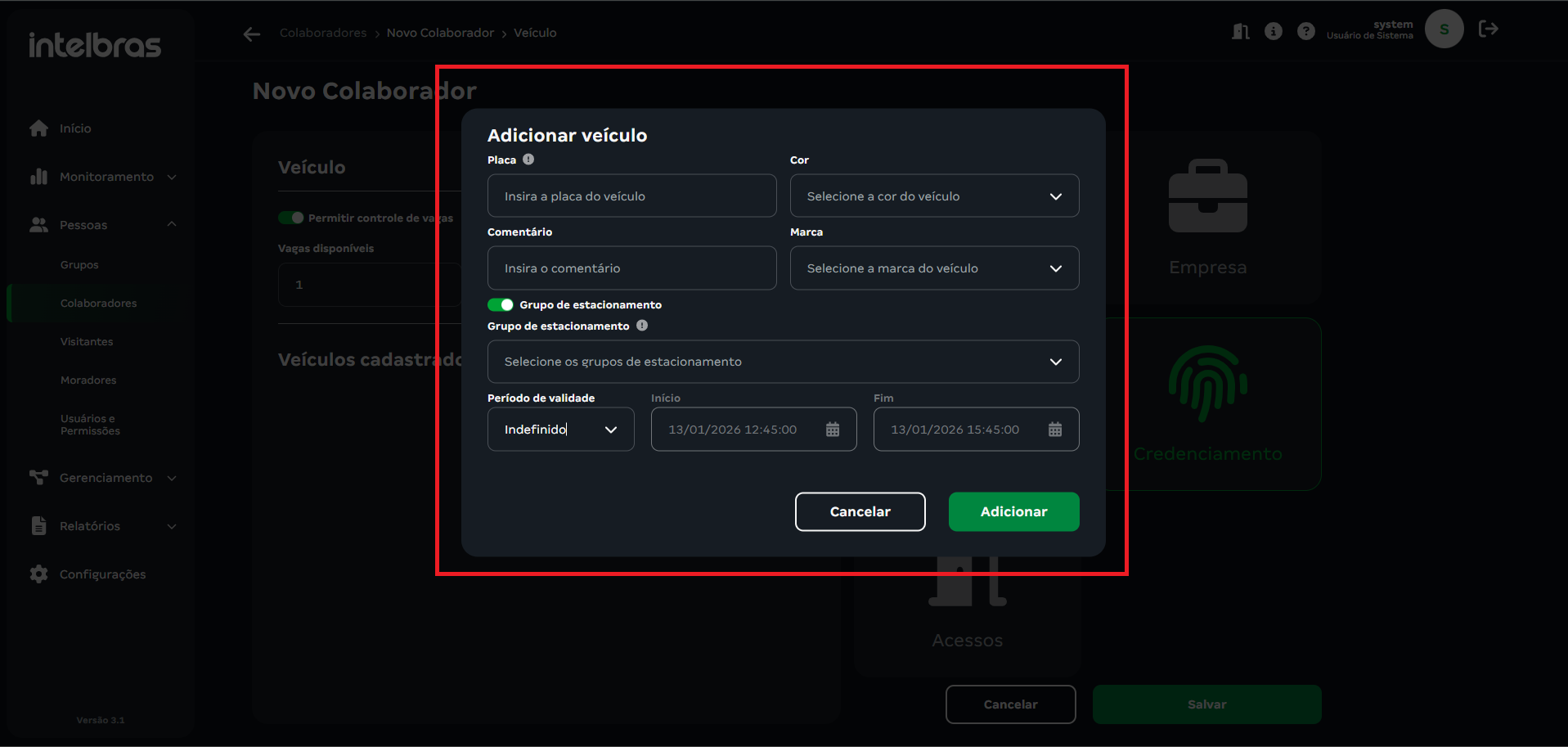Screen dimensions: 1568x747
Task: Disable the Grupo de estacionamento toggle
Action: click(x=501, y=305)
